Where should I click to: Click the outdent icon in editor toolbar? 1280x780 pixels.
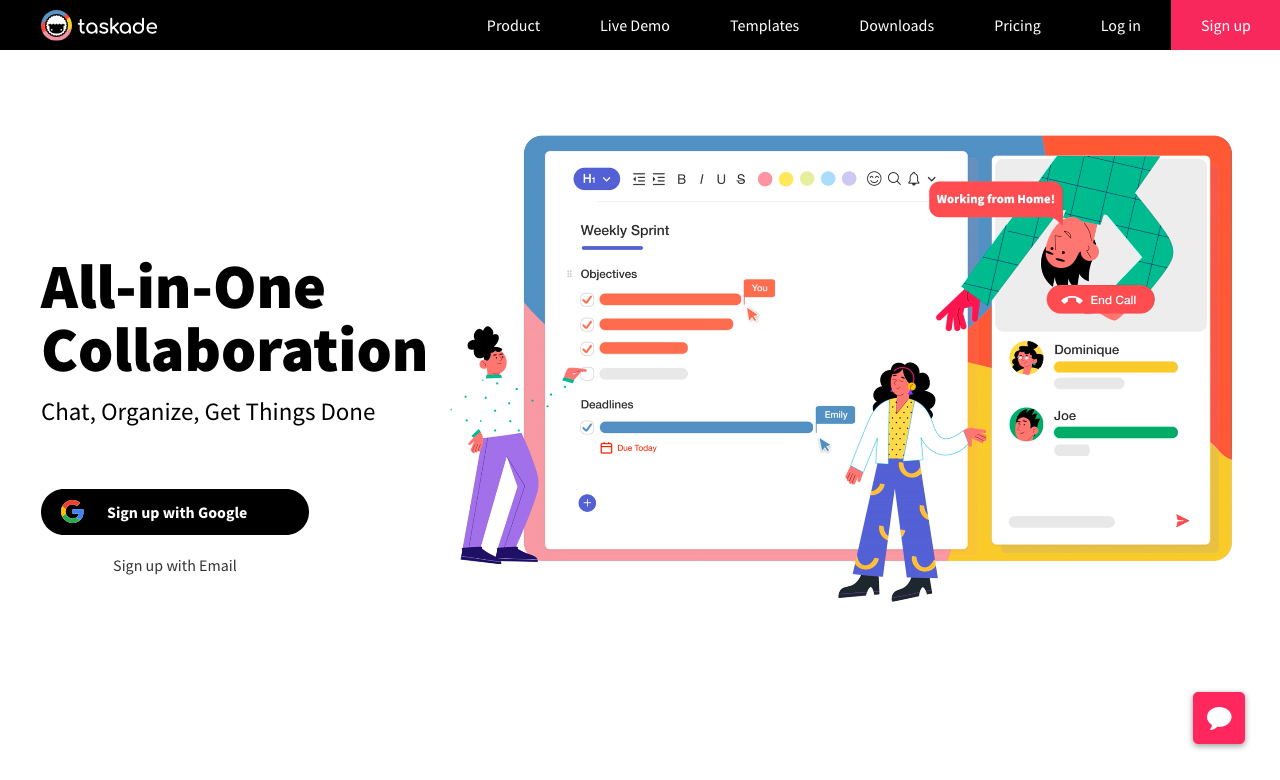click(639, 179)
